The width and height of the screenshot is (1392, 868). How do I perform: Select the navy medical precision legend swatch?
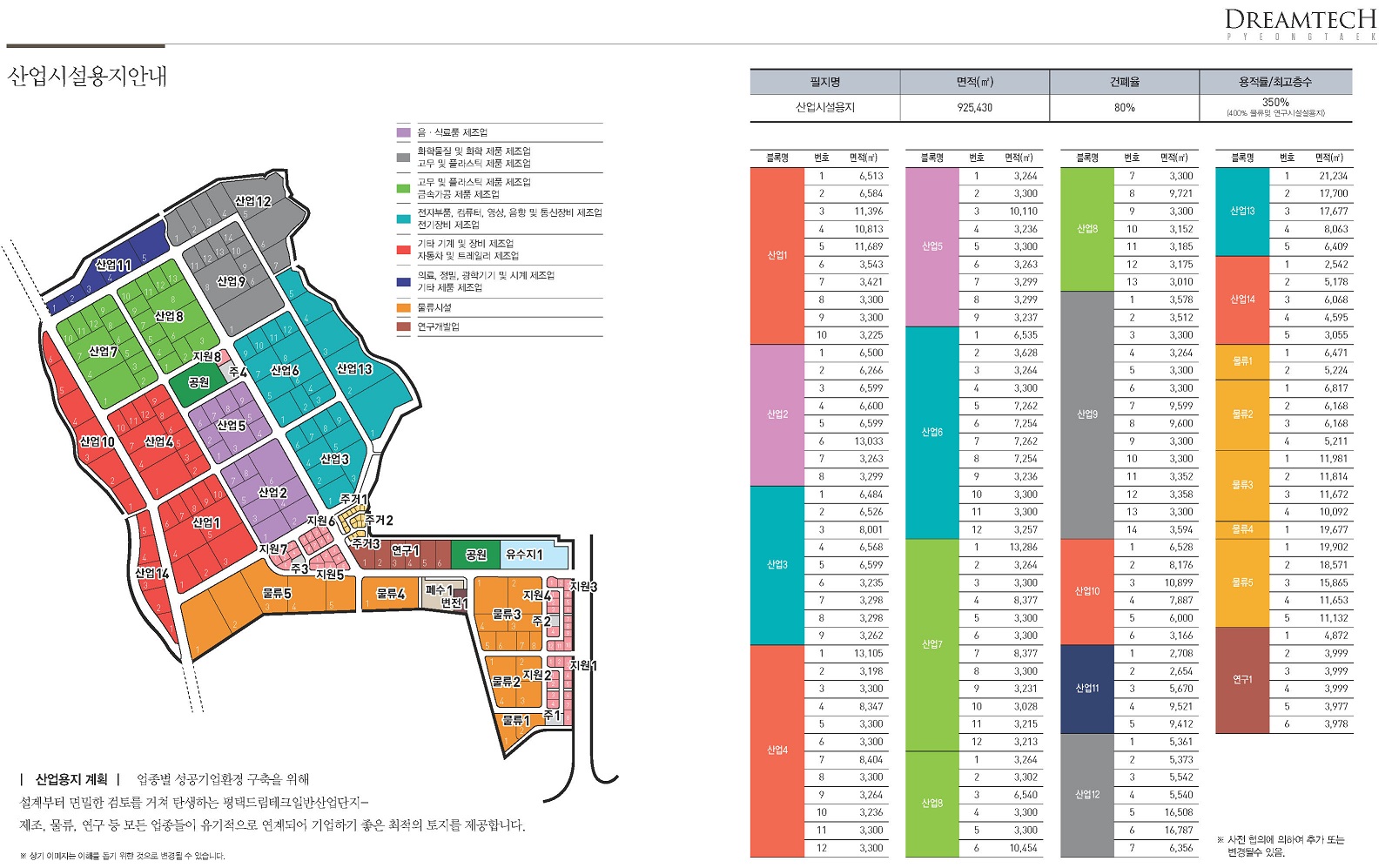(403, 282)
